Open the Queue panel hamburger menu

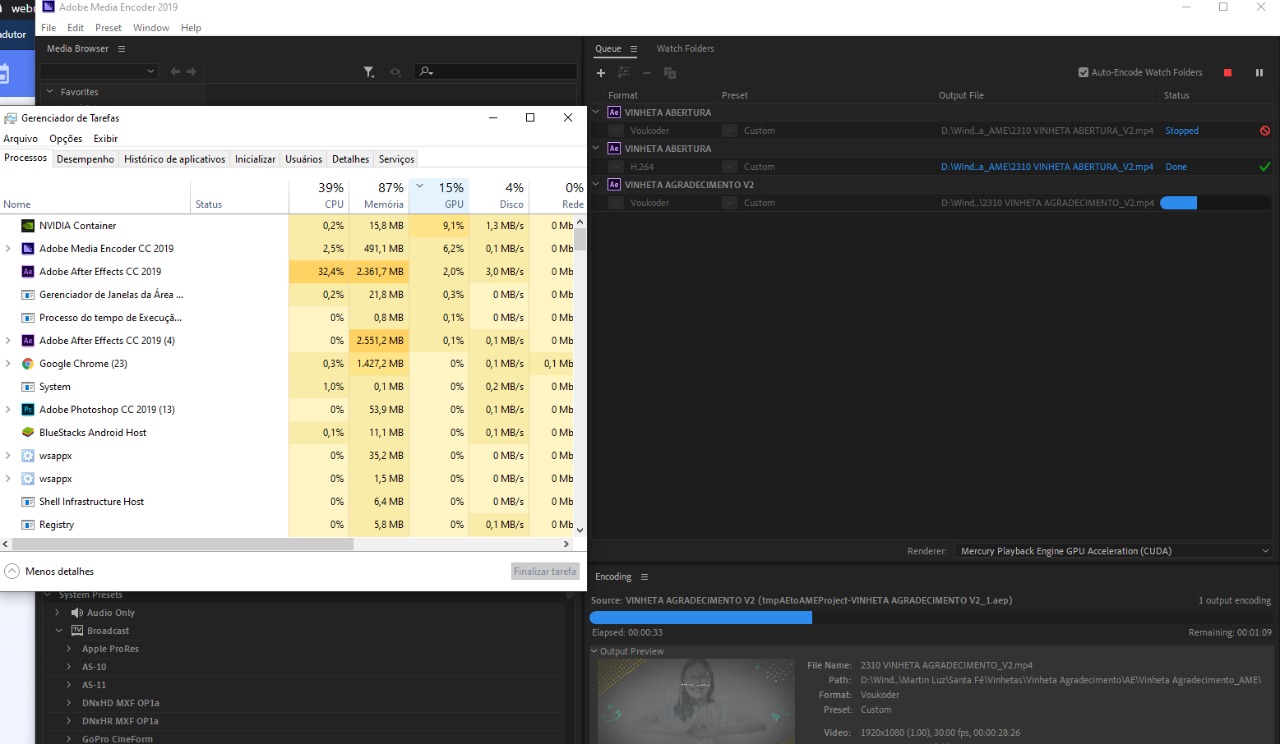[633, 49]
